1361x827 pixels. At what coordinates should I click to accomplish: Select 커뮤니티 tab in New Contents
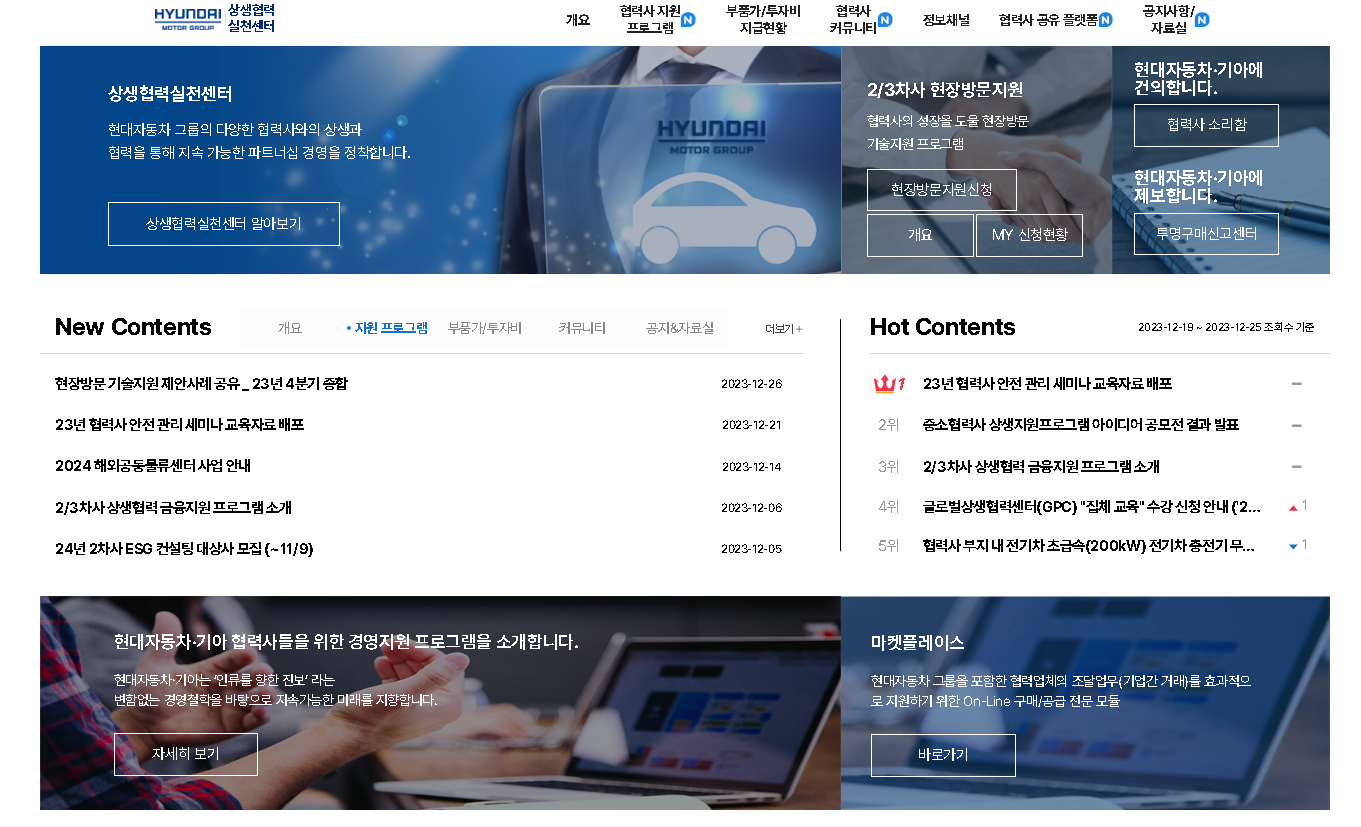click(x=581, y=328)
